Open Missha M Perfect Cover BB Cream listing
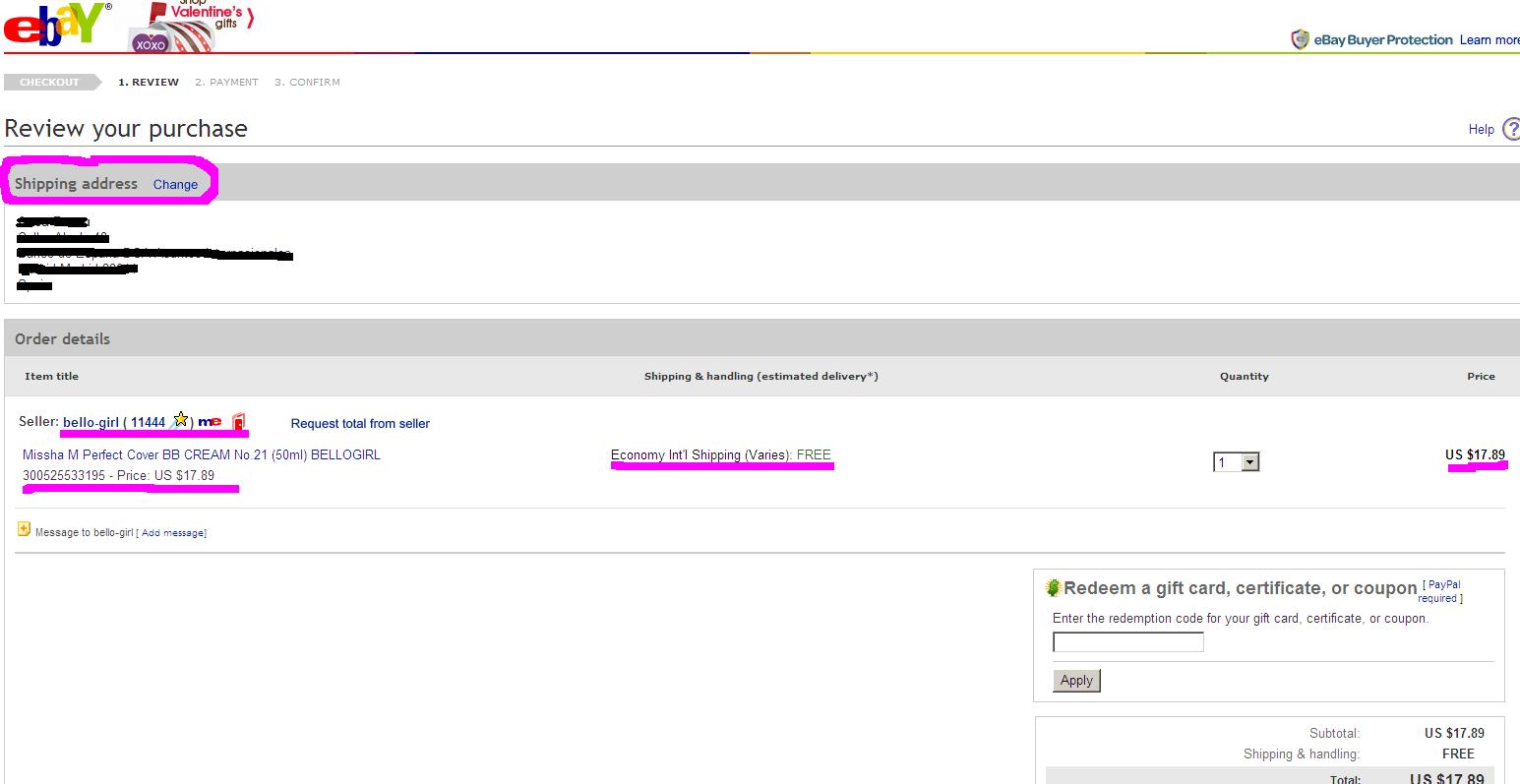 click(202, 455)
